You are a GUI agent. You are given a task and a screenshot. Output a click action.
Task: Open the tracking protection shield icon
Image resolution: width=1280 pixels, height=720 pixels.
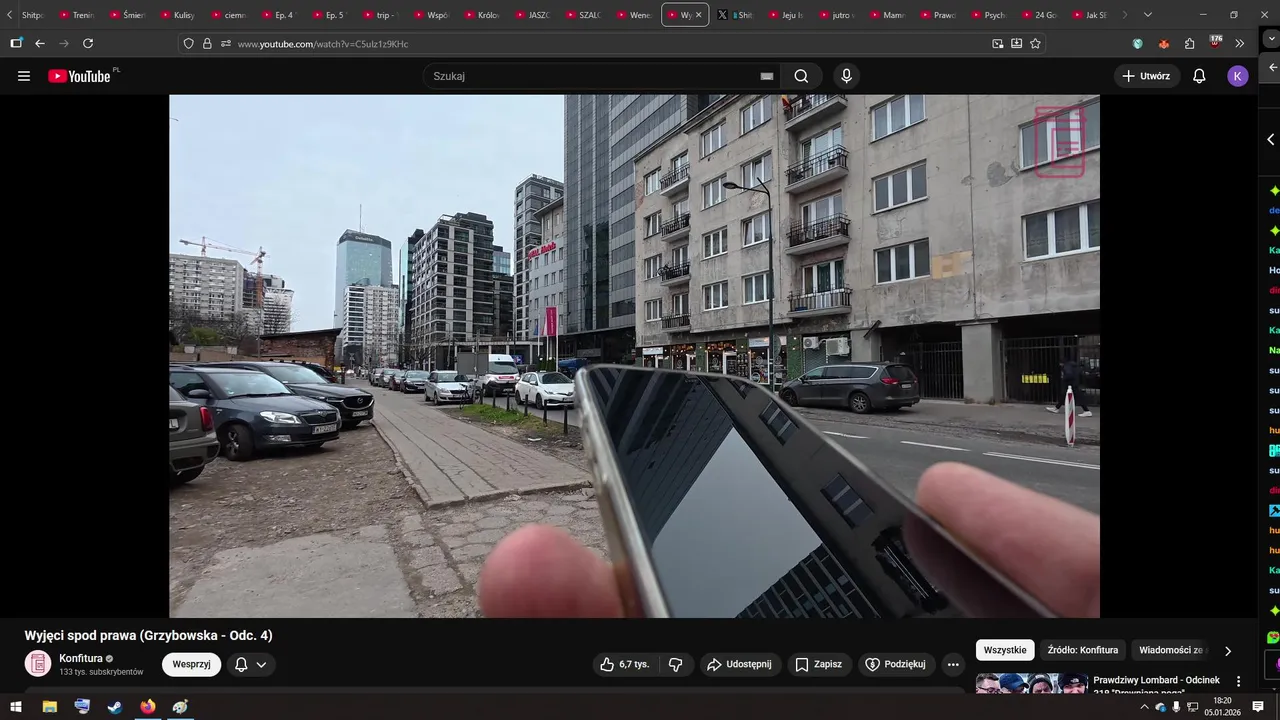click(x=188, y=44)
